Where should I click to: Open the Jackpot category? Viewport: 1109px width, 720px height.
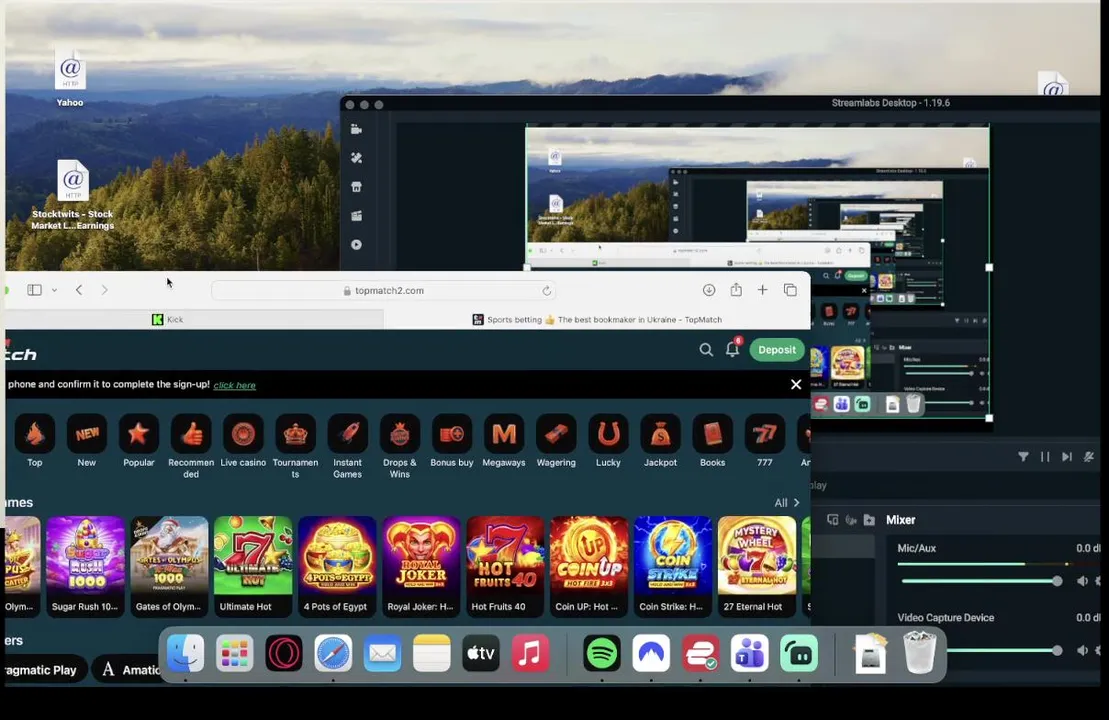click(660, 441)
